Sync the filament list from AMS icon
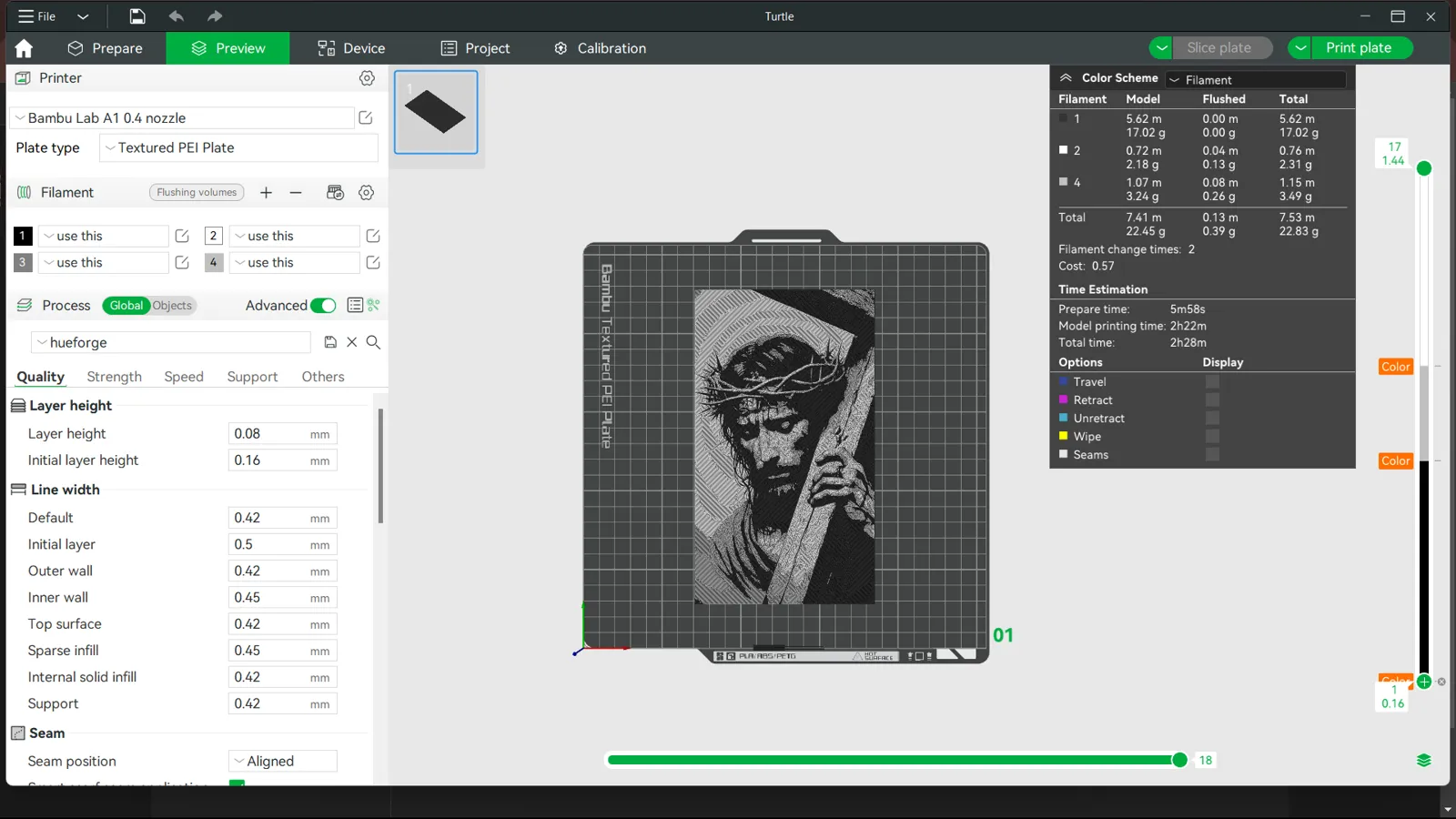 tap(335, 192)
